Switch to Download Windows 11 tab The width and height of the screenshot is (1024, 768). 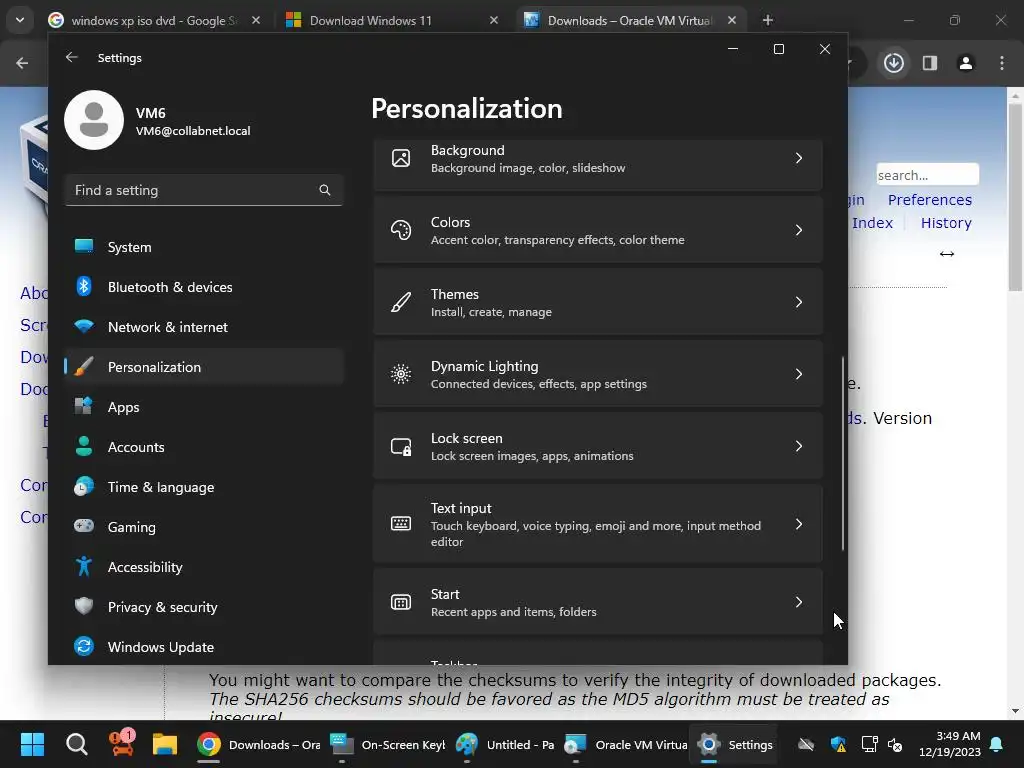coord(392,20)
